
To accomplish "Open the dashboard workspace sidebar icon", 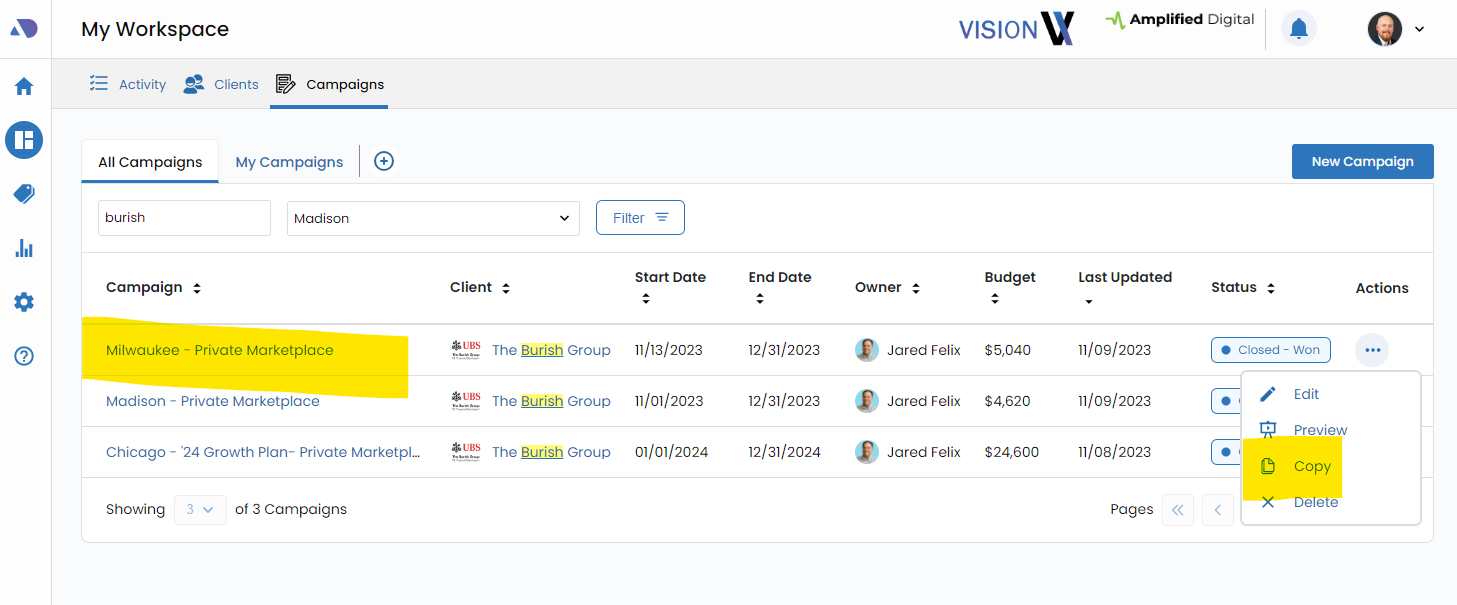I will click(x=24, y=140).
